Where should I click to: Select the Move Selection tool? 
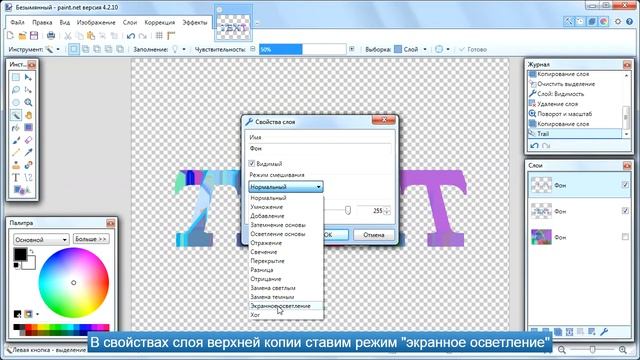pos(28,90)
